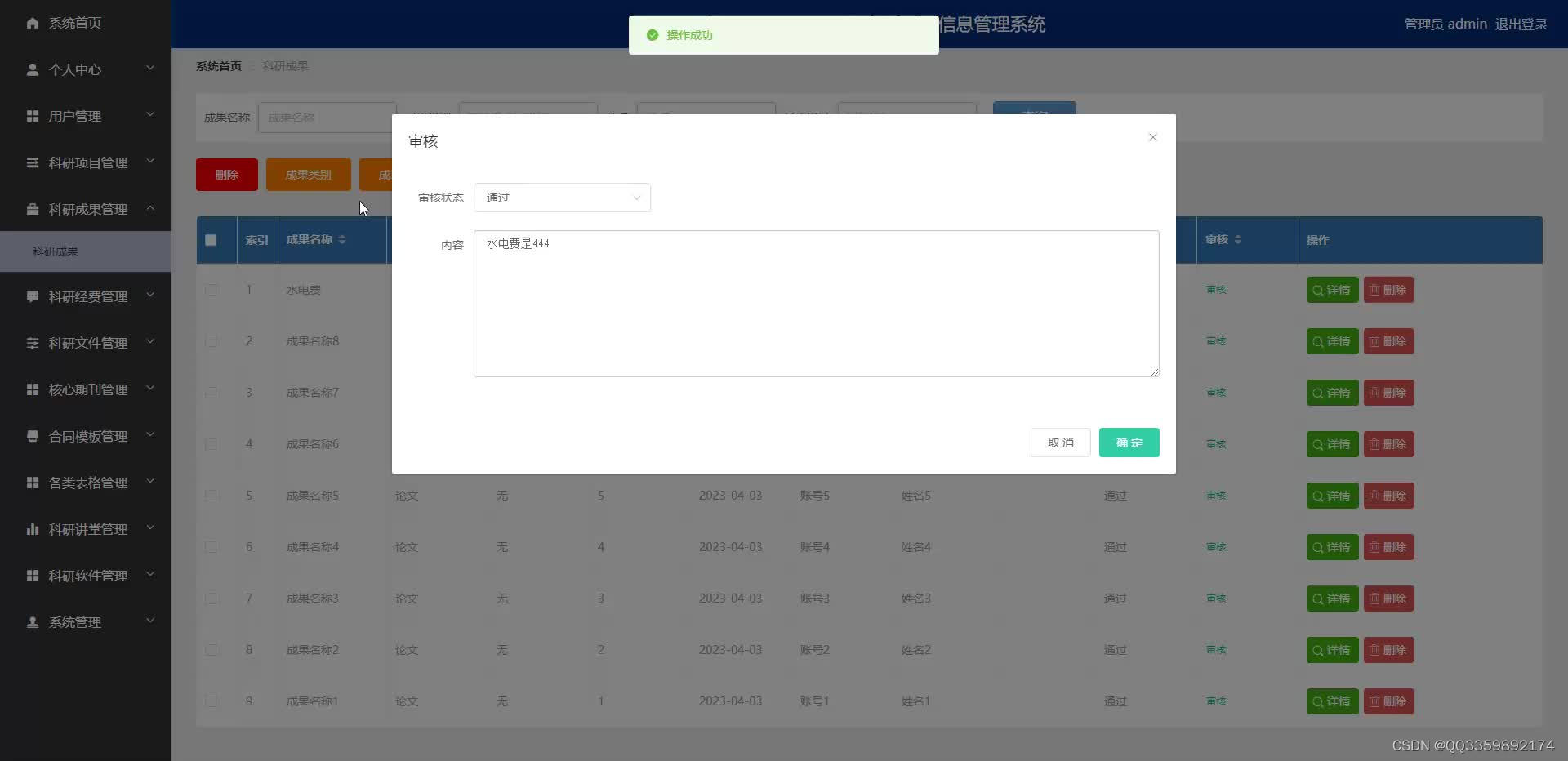Click the orange 成果类别 button
1568x761 pixels.
309,175
